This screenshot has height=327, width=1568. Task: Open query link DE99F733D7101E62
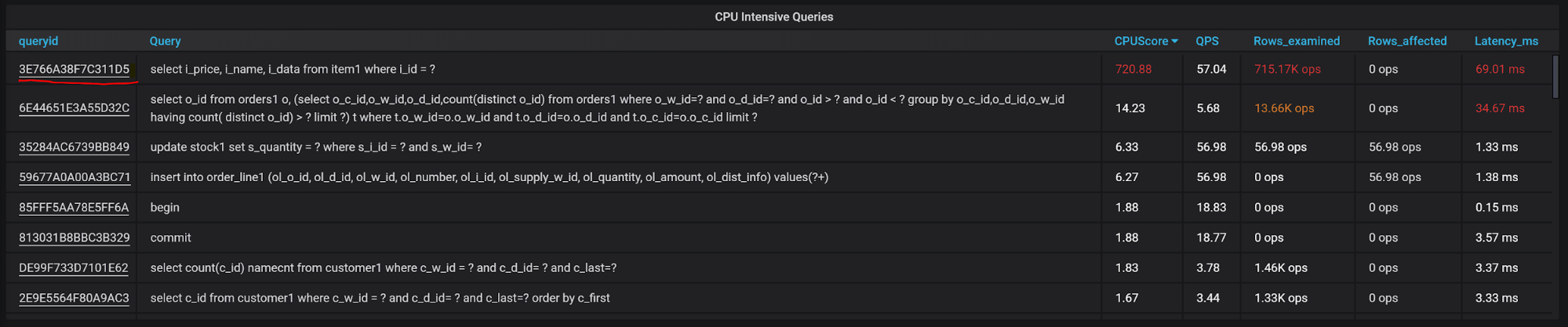74,268
